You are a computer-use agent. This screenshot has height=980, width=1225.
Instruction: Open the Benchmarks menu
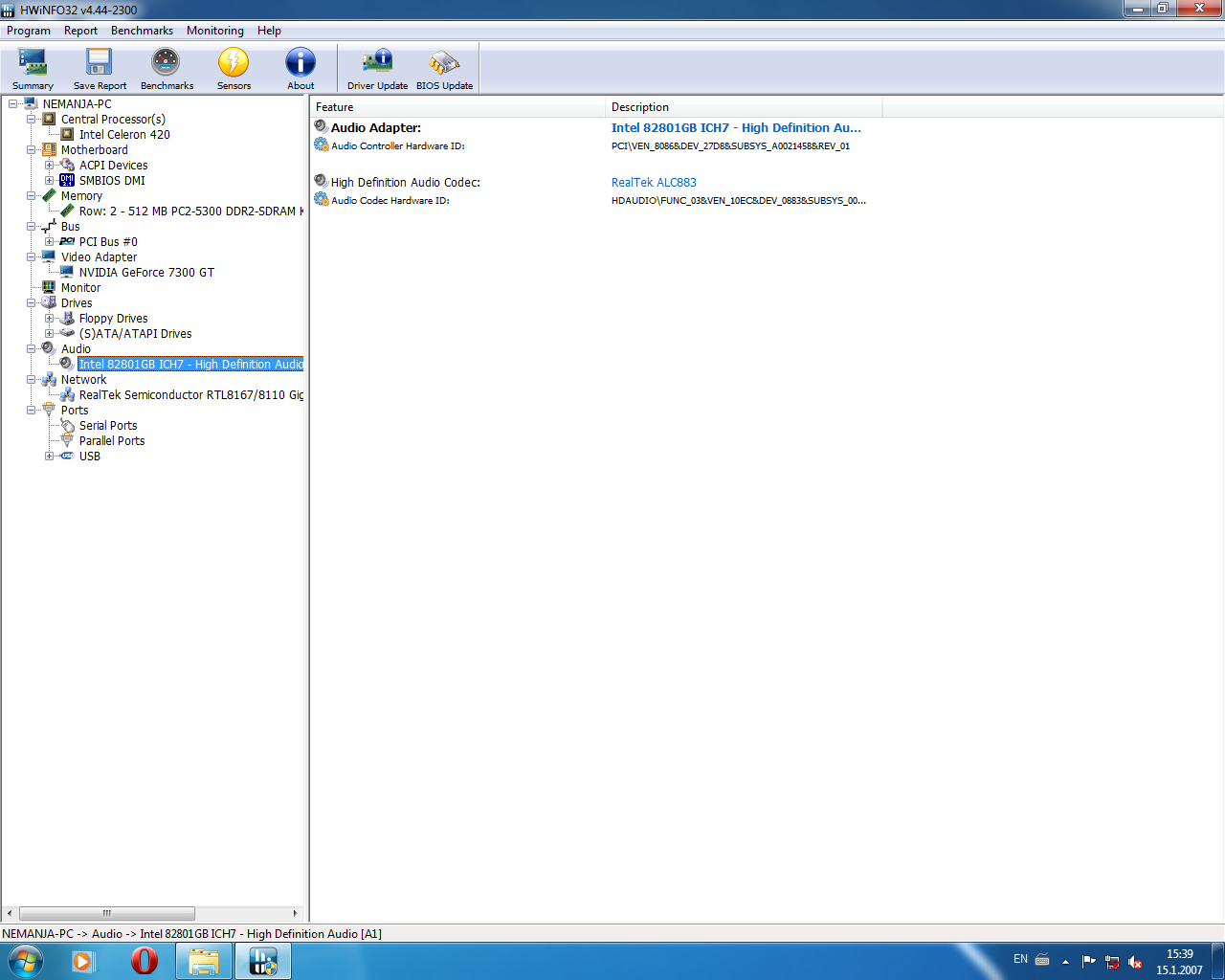[x=142, y=31]
